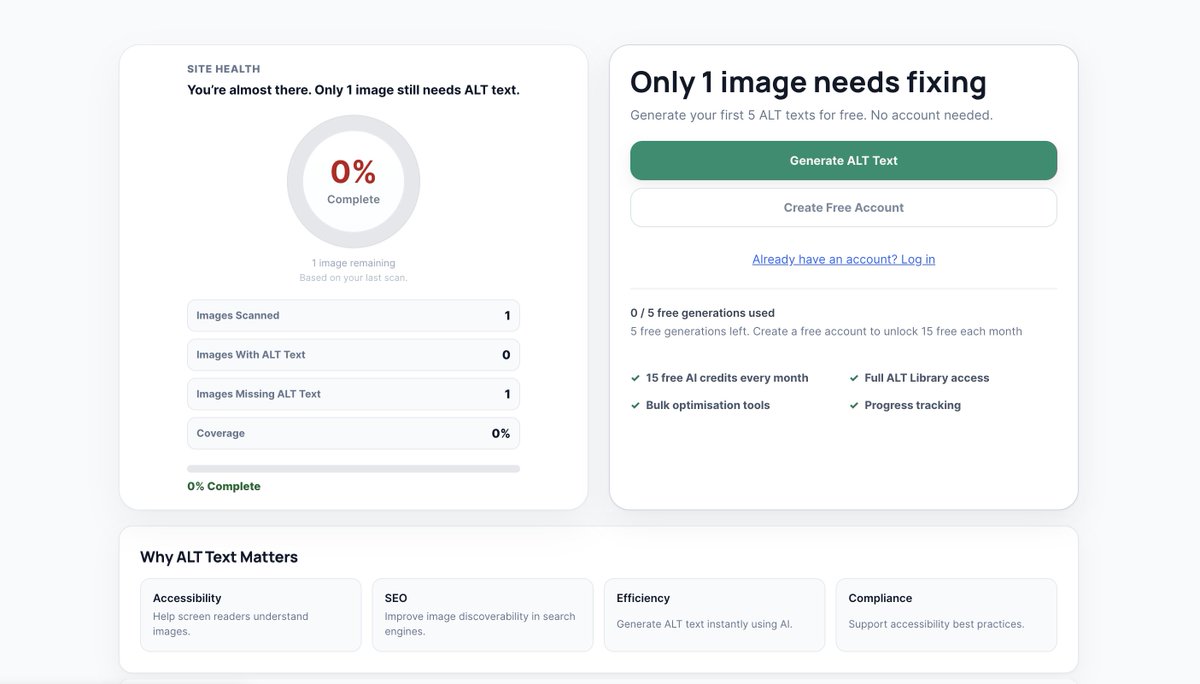Click the checkmark beside 15 free AI credits

[x=636, y=378]
